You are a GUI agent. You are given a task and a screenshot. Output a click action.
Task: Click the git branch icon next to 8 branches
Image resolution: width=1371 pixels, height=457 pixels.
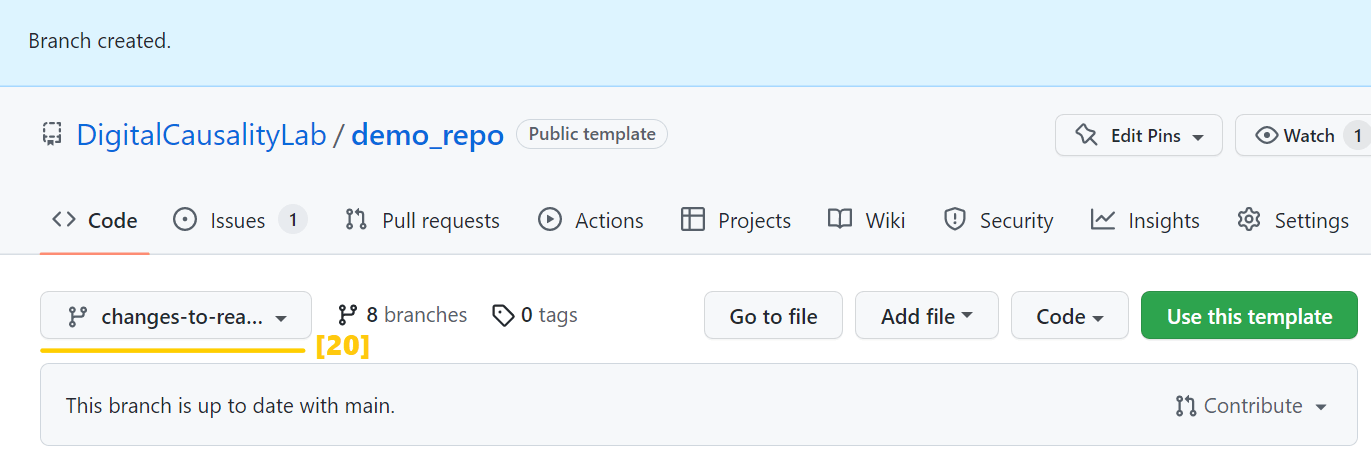coord(348,316)
